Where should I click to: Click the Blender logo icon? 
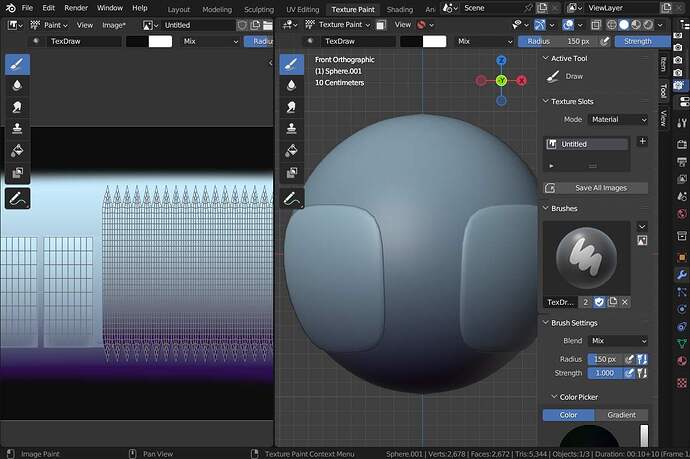click(x=11, y=8)
